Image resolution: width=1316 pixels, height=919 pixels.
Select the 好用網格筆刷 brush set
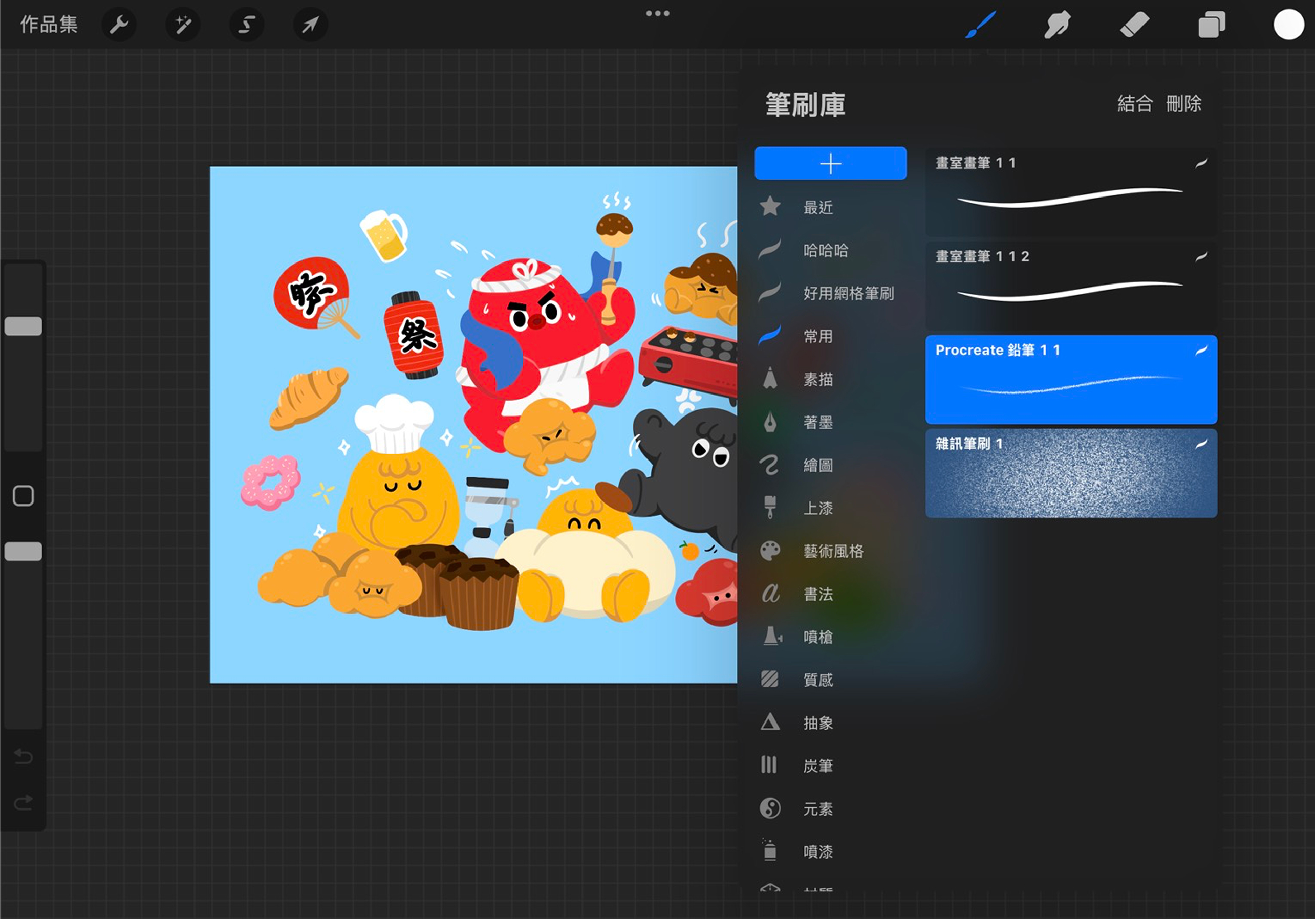[x=848, y=293]
